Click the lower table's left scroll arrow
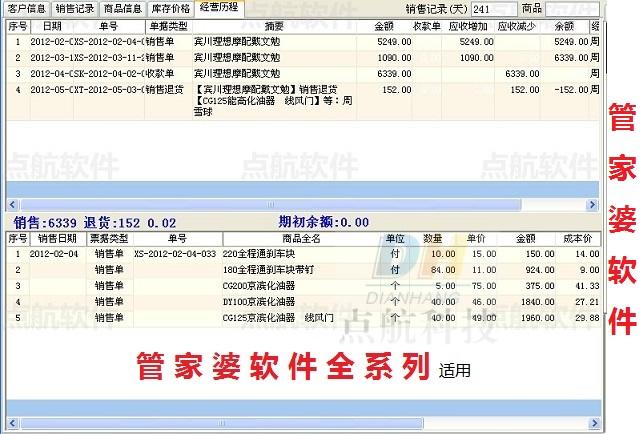This screenshot has width=641, height=434. (x=12, y=423)
